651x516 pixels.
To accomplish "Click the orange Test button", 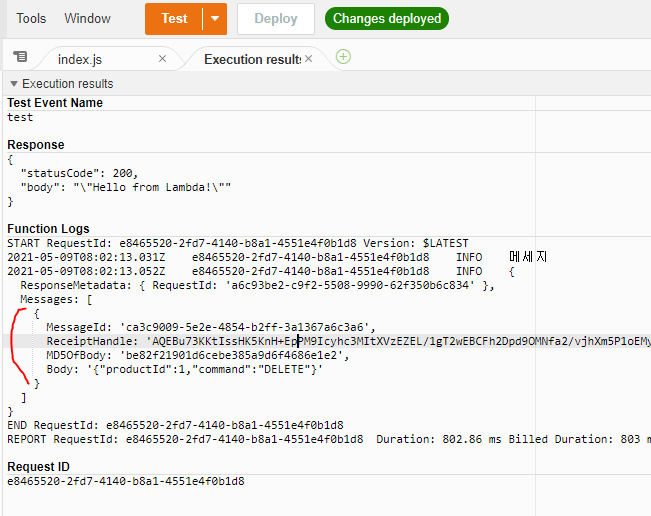I will coord(174,19).
